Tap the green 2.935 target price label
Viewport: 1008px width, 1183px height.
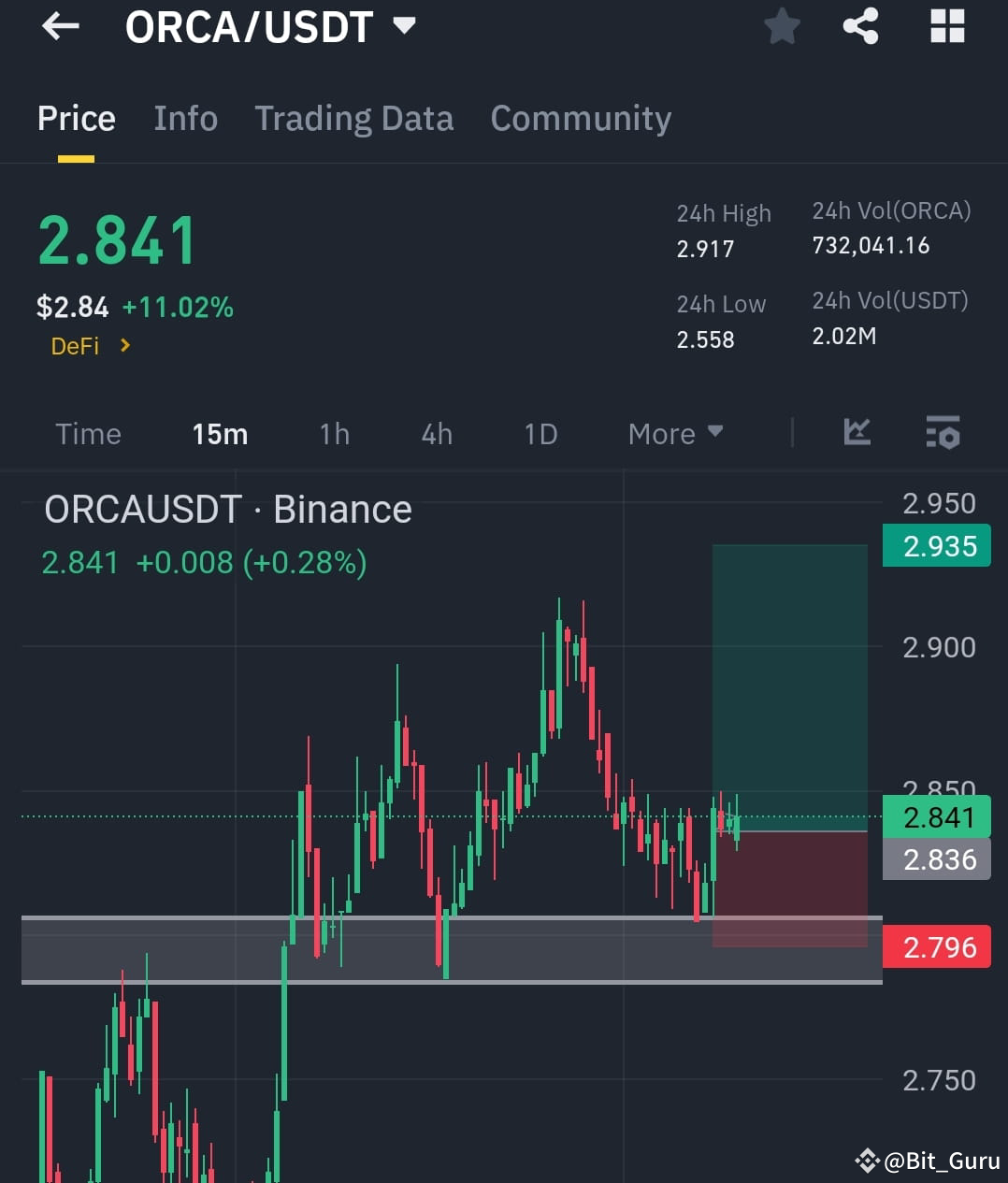pyautogui.click(x=936, y=546)
